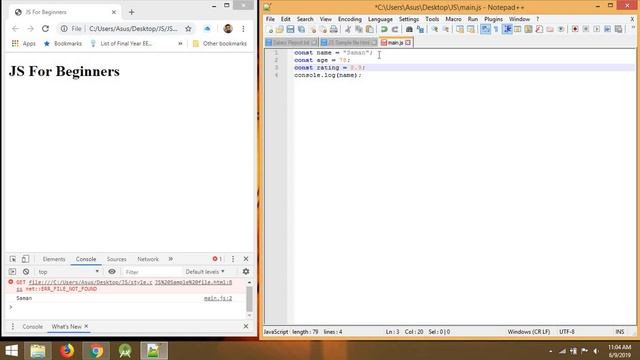Click the New file icon in Notepad++

click(x=270, y=29)
